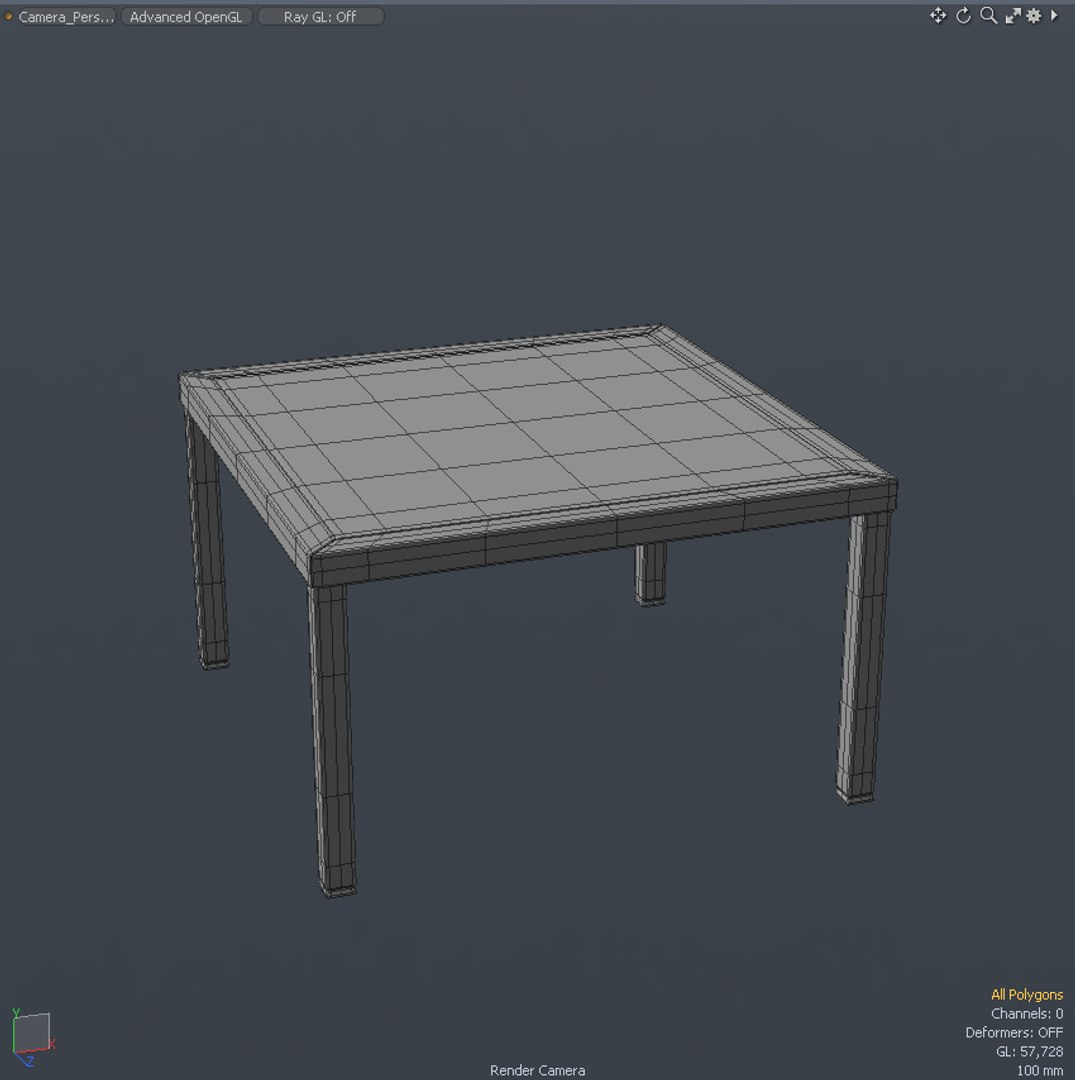Click the rotate view icon

coord(963,16)
